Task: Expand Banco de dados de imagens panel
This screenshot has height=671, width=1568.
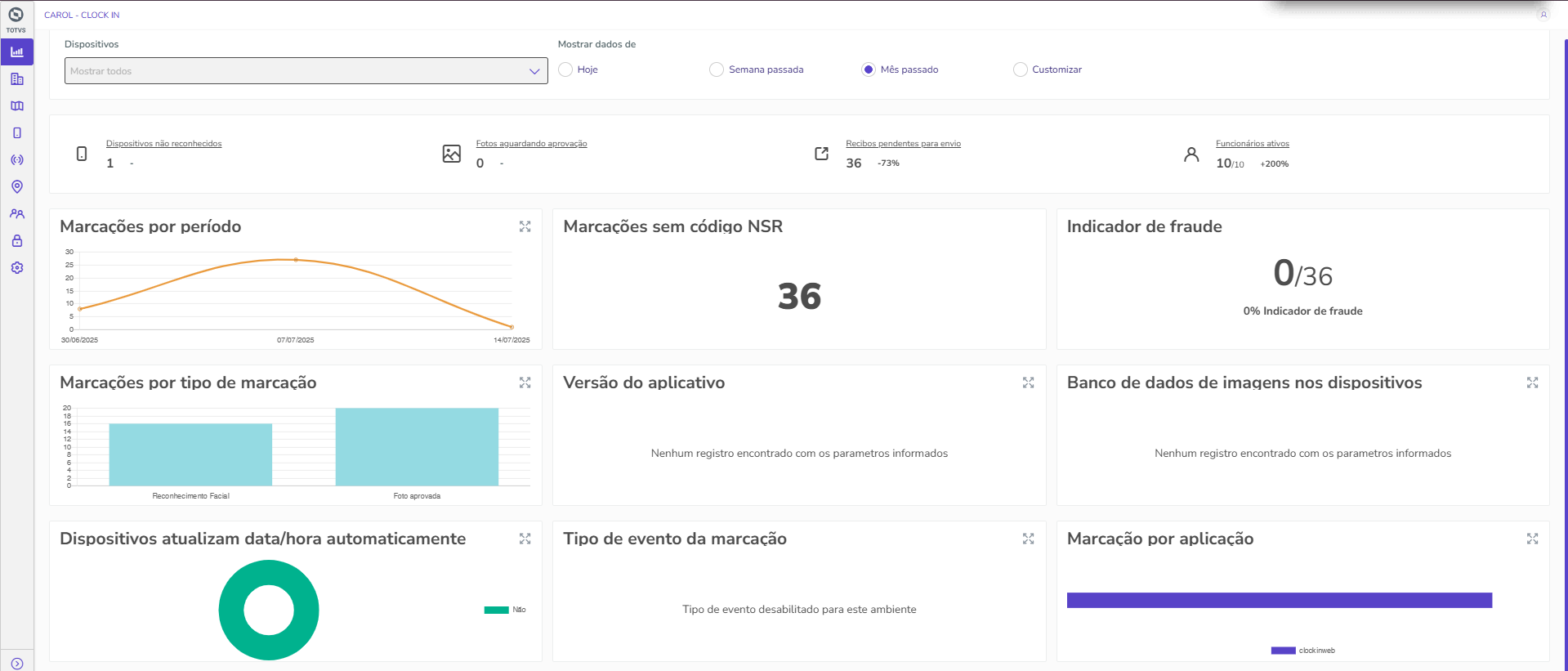Action: click(x=1533, y=382)
